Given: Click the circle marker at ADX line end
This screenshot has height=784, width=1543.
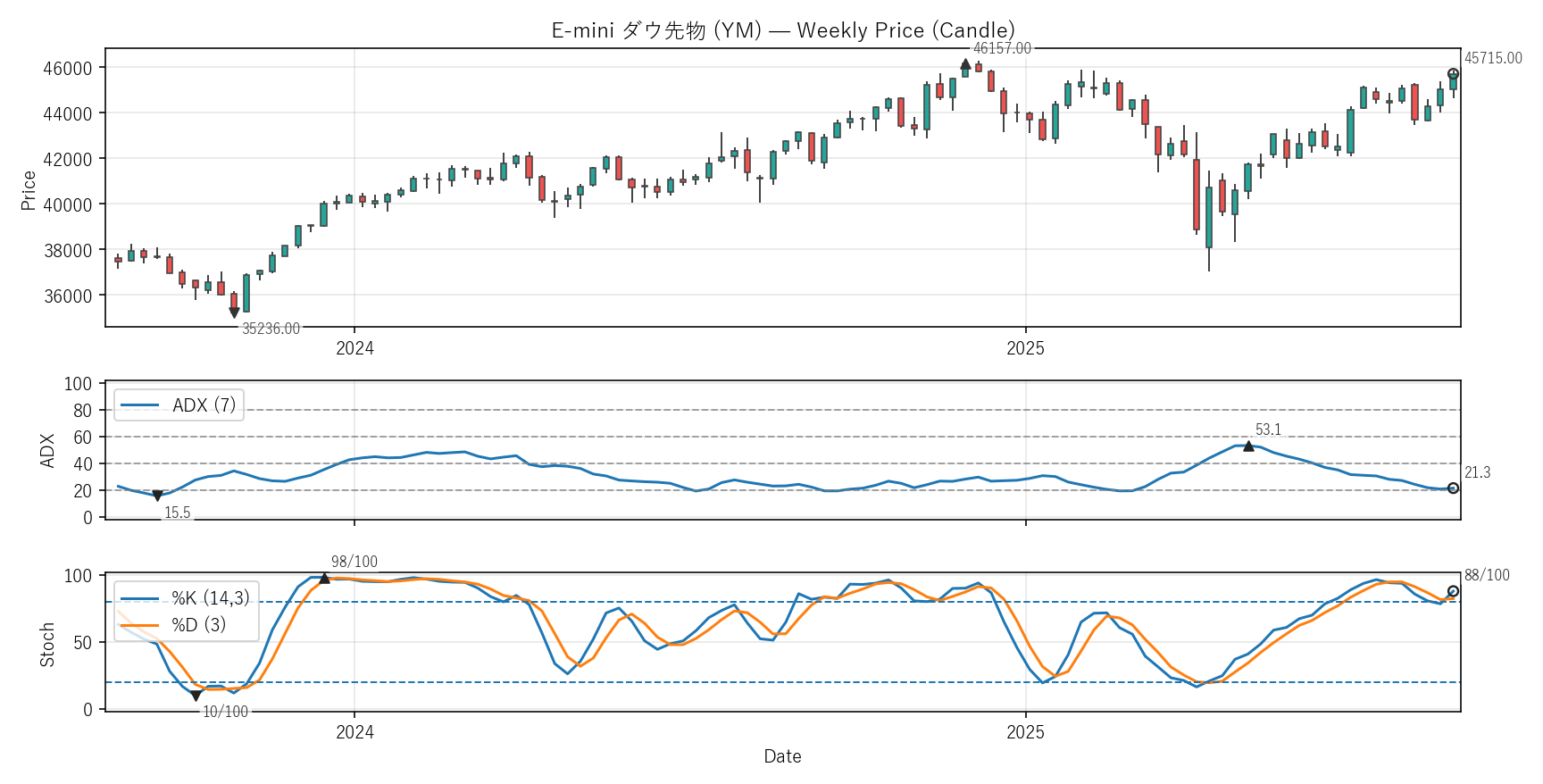Looking at the screenshot, I should (1453, 488).
